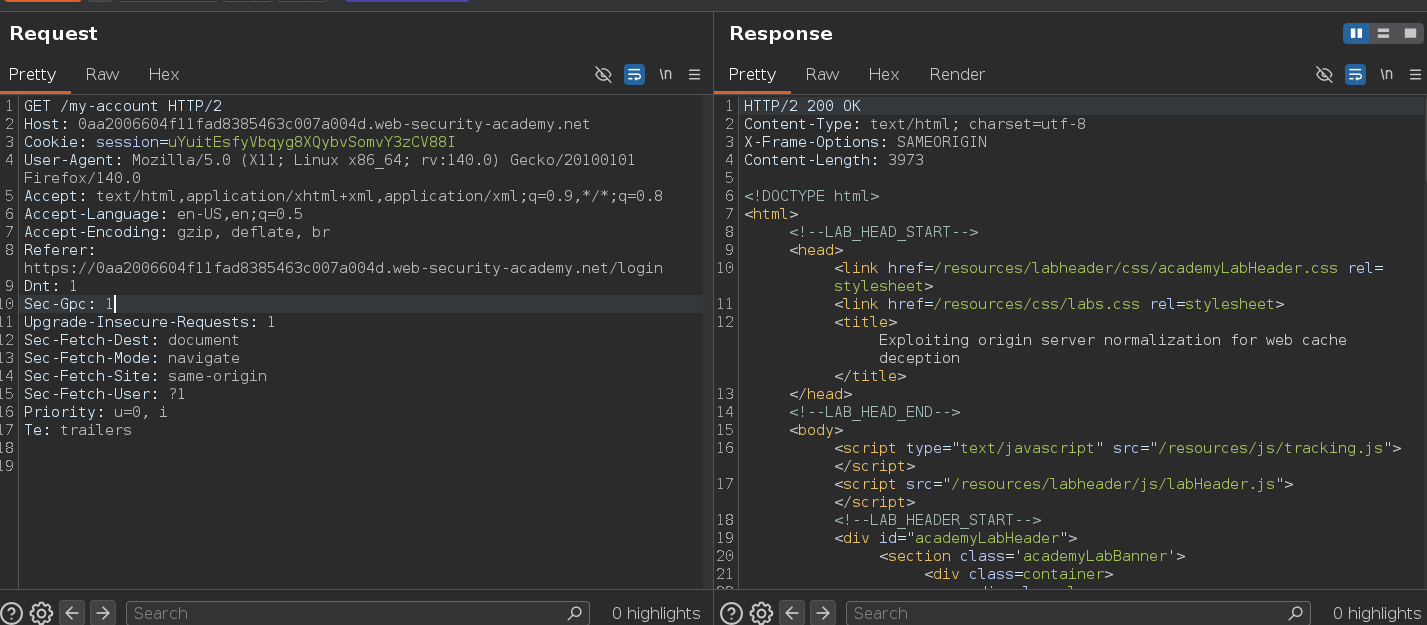Click the 'Priority: u=0, i' header line
Screen dimensions: 1427x625
pos(96,412)
